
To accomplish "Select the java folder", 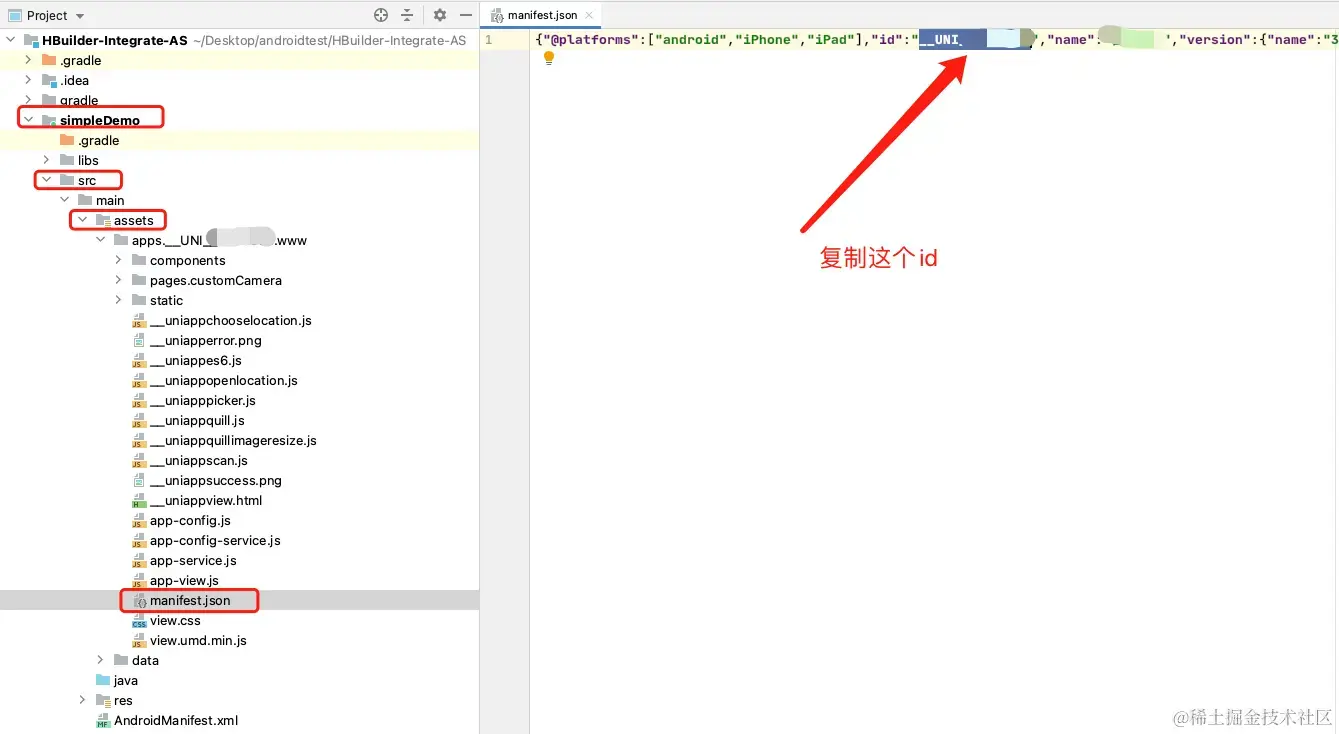I will pyautogui.click(x=125, y=680).
